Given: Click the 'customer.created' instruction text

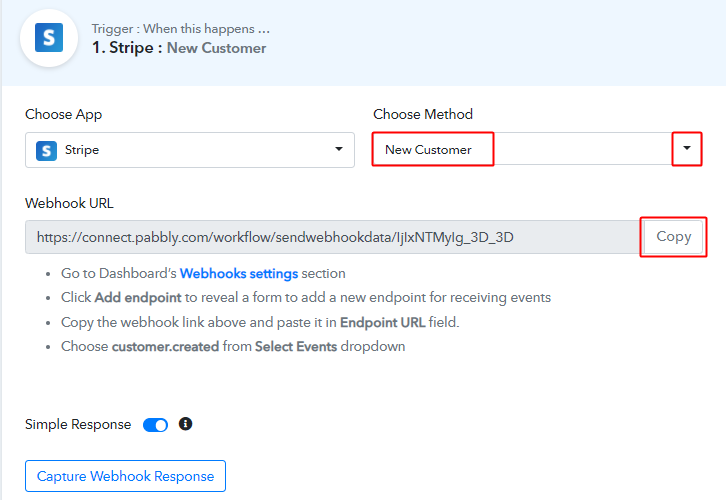Looking at the screenshot, I should click(x=165, y=346).
